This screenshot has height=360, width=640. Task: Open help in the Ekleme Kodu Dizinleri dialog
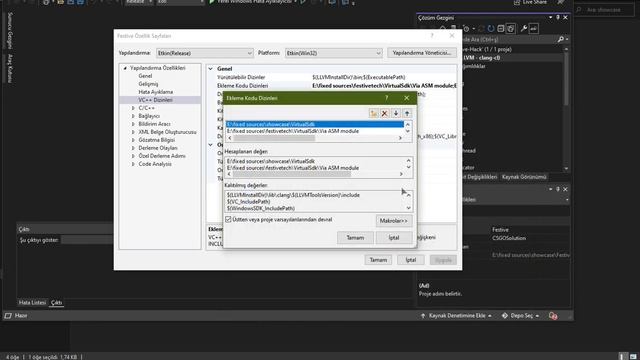[x=387, y=98]
